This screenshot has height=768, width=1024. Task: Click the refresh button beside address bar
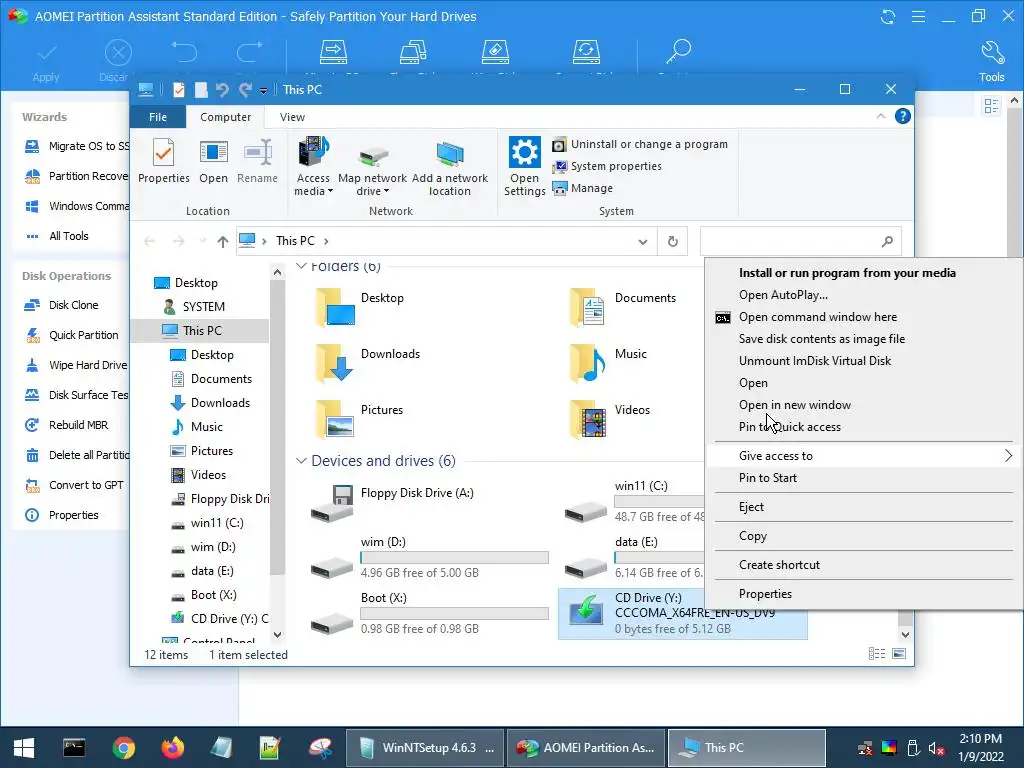[673, 242]
